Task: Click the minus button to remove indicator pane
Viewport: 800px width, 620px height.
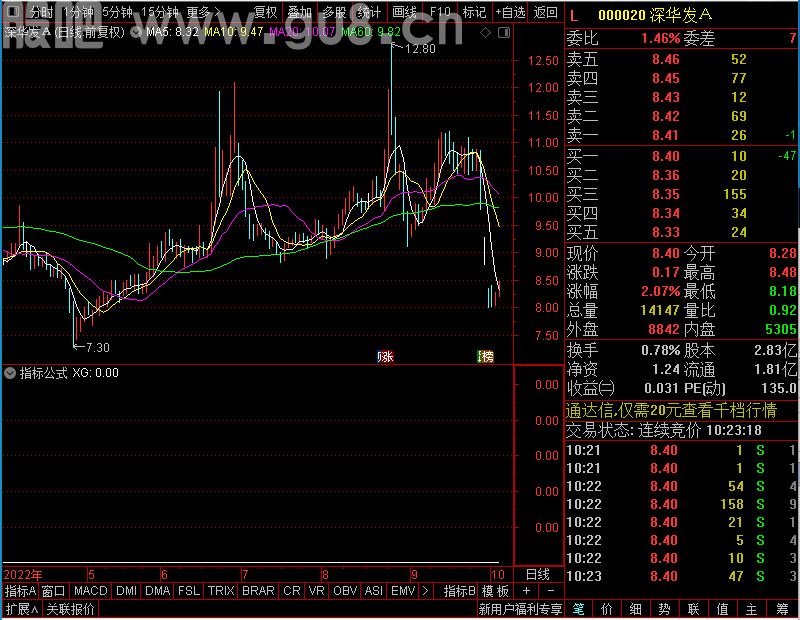Action: pyautogui.click(x=551, y=591)
